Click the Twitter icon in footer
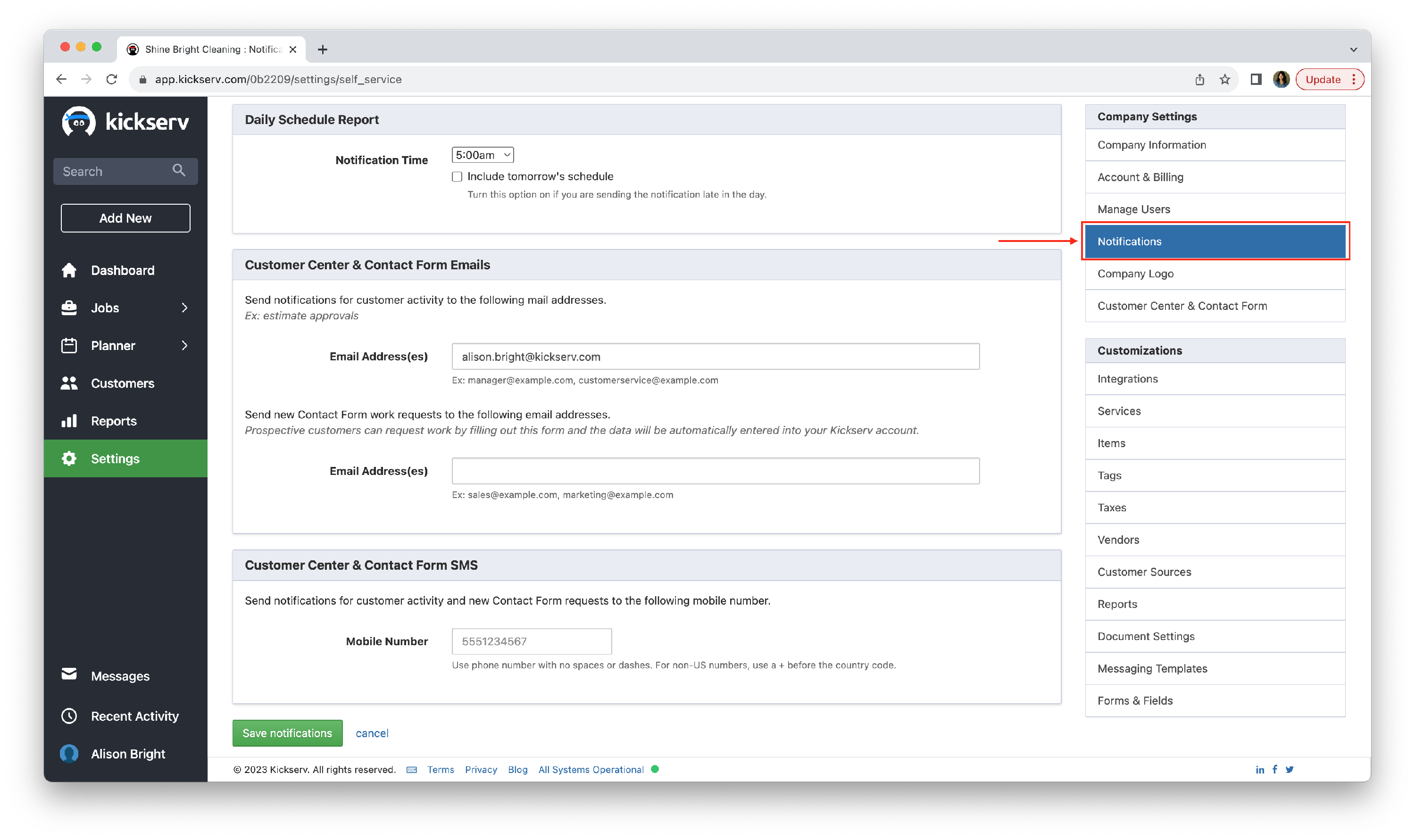The height and width of the screenshot is (840, 1415). (1290, 770)
